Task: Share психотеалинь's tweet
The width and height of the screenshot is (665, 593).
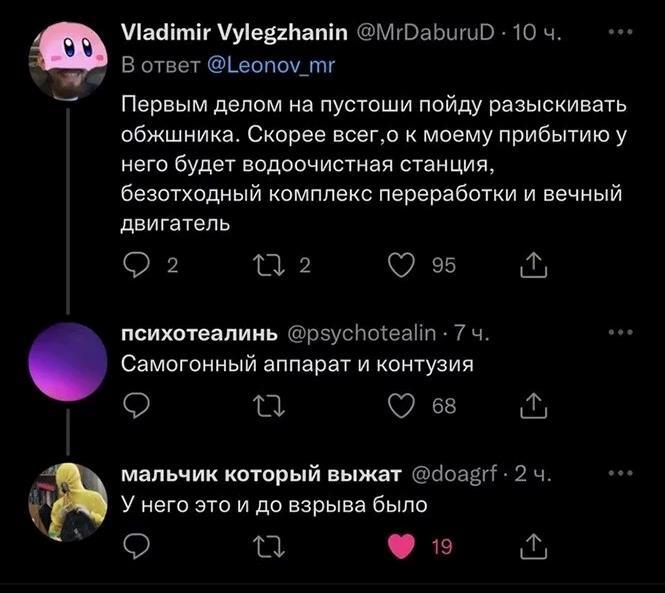Action: (x=533, y=405)
